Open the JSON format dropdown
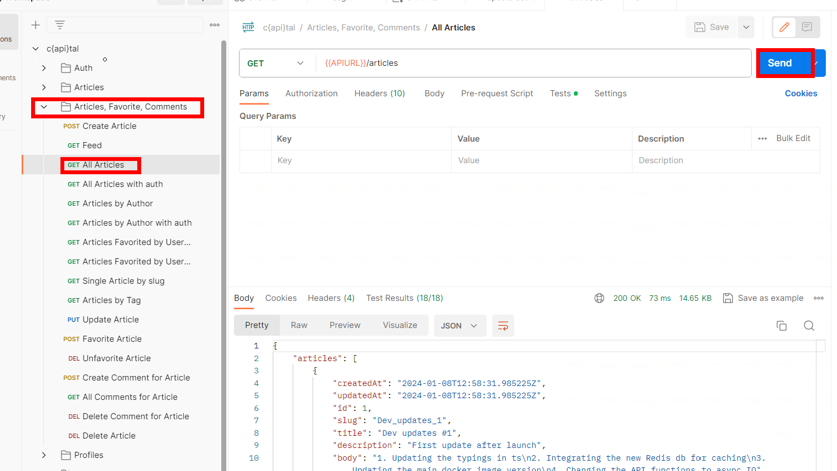Viewport: 837px width, 471px height. [459, 326]
